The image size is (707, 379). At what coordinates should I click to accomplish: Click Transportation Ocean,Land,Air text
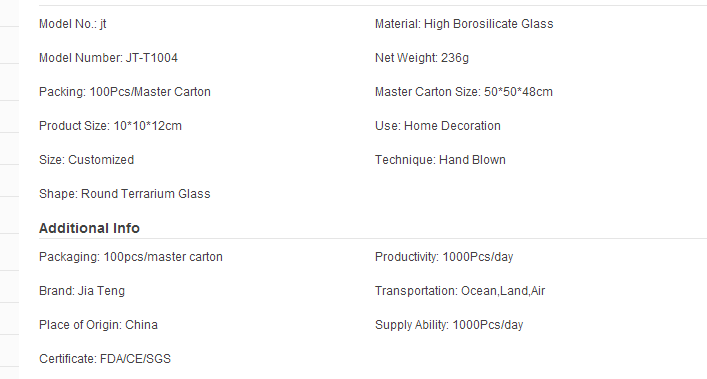[460, 291]
